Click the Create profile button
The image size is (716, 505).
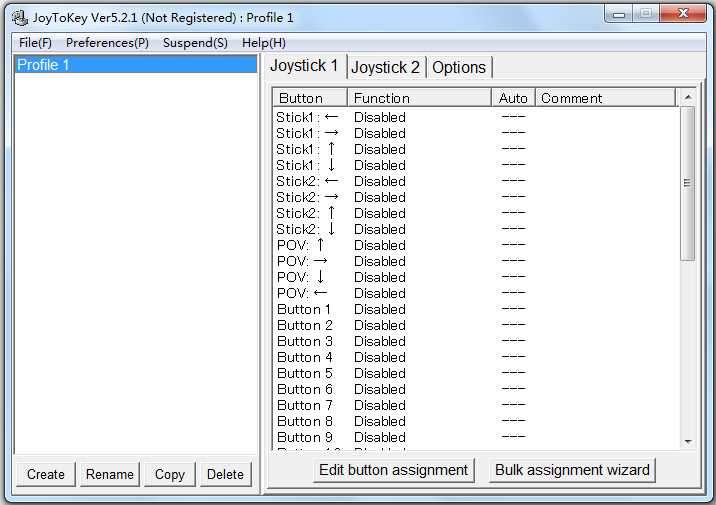(x=46, y=474)
